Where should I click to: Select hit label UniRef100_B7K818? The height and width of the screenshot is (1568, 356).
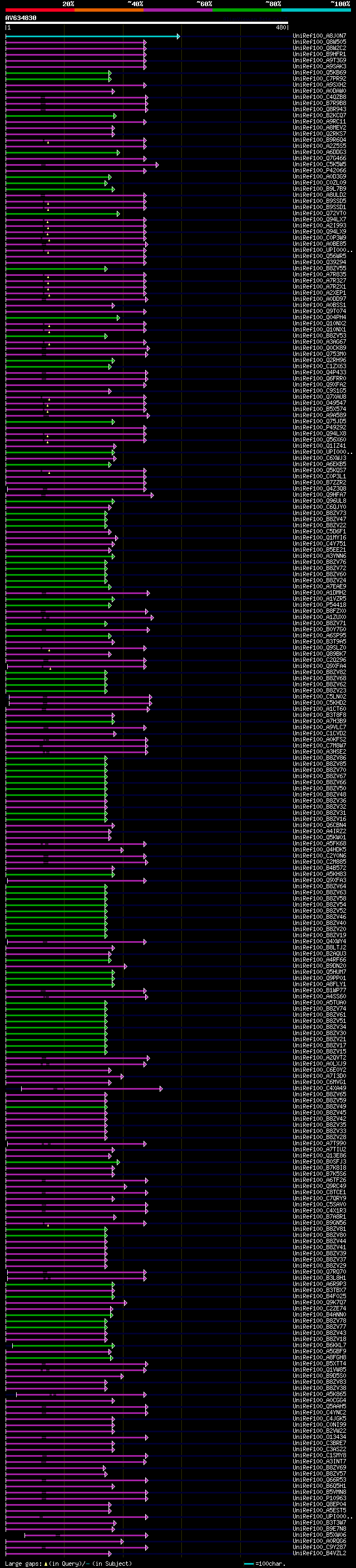319,1168
